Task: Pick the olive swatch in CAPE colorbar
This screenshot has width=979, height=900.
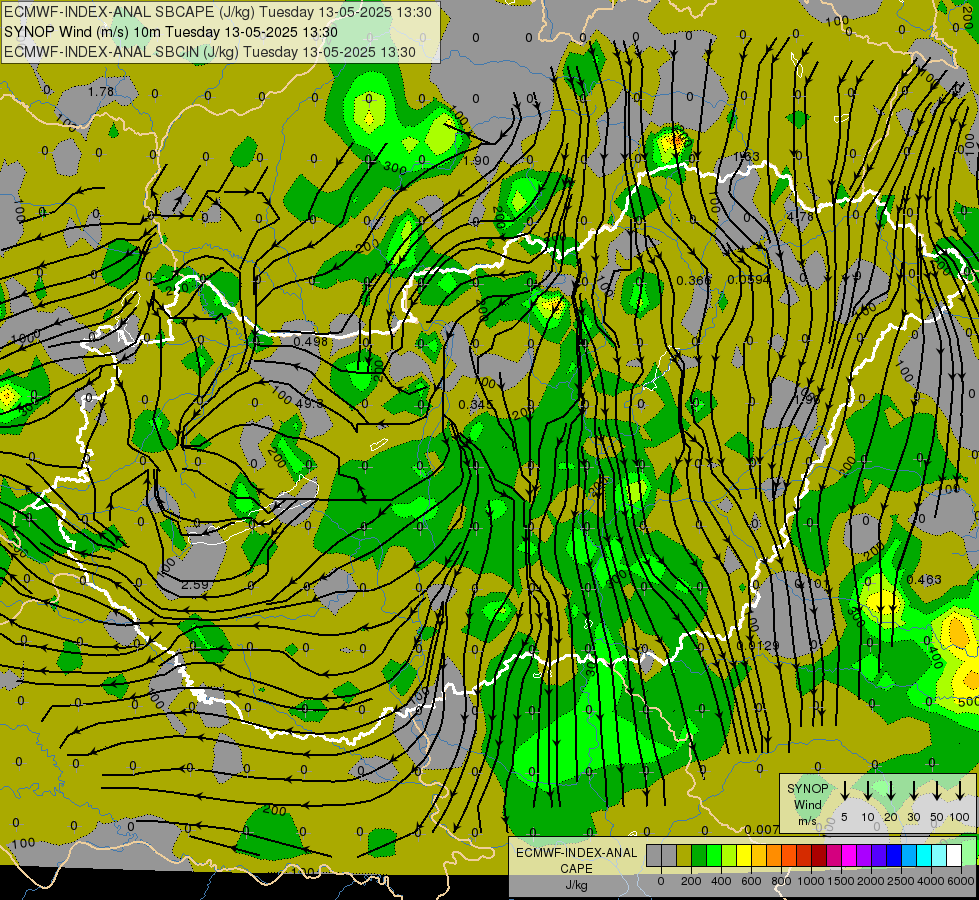Action: (x=684, y=855)
